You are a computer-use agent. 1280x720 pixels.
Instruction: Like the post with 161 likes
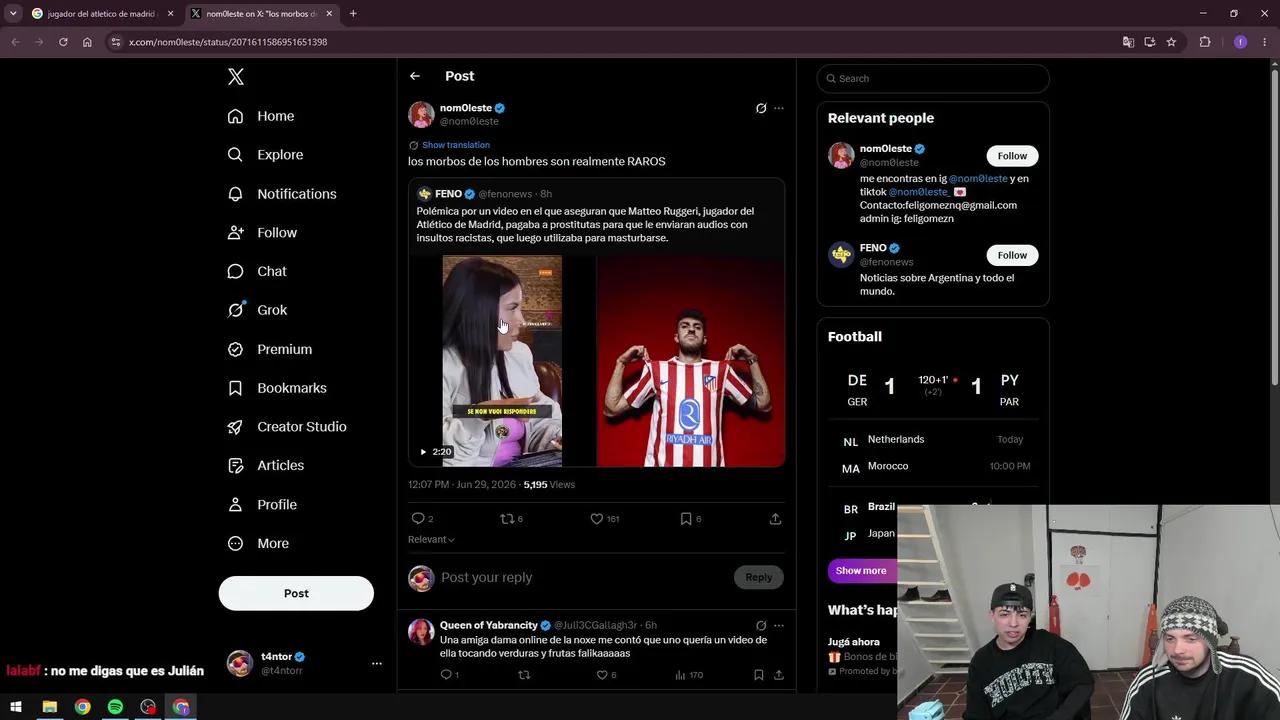[596, 519]
